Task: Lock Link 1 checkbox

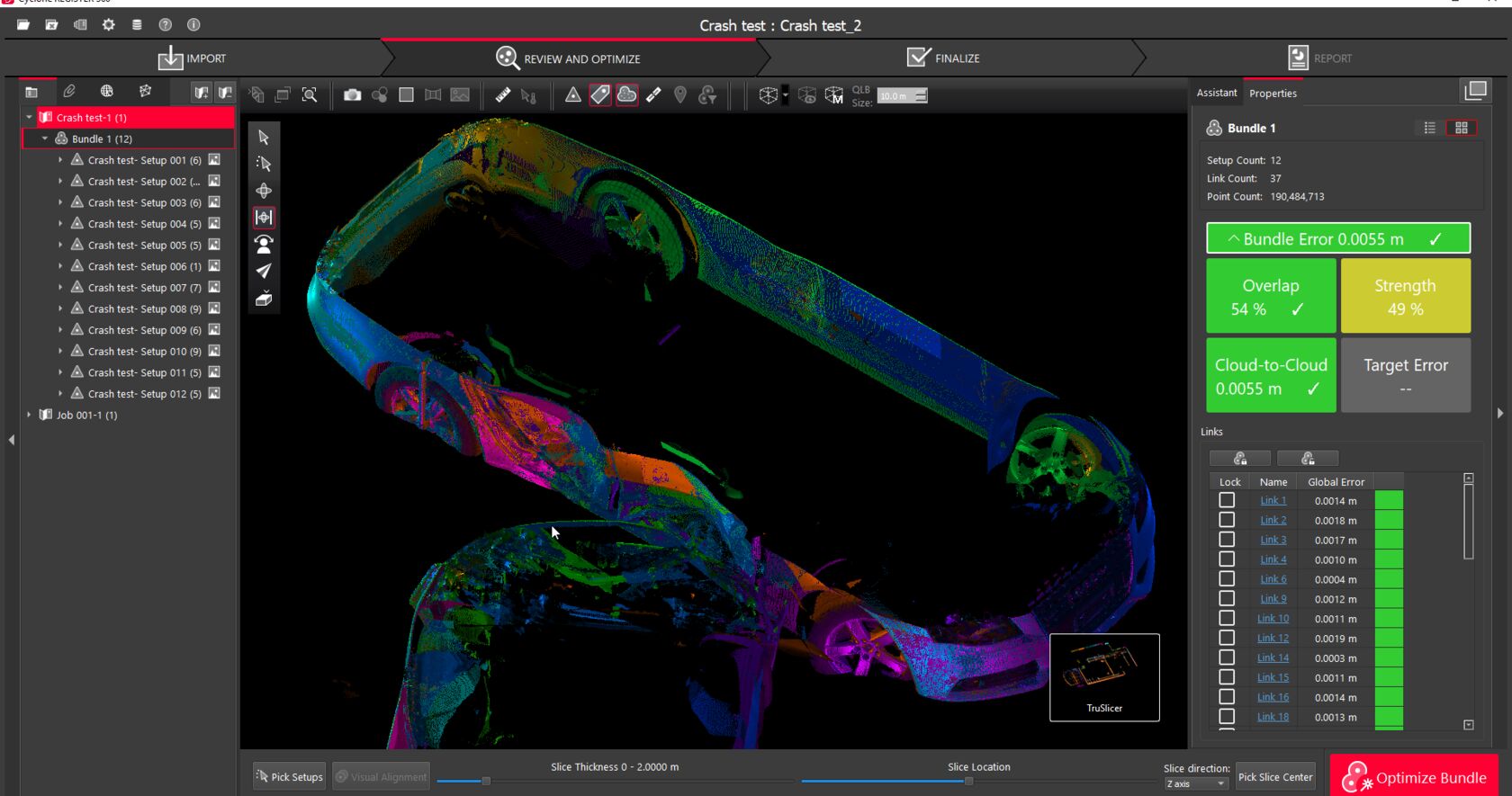Action: coord(1226,500)
